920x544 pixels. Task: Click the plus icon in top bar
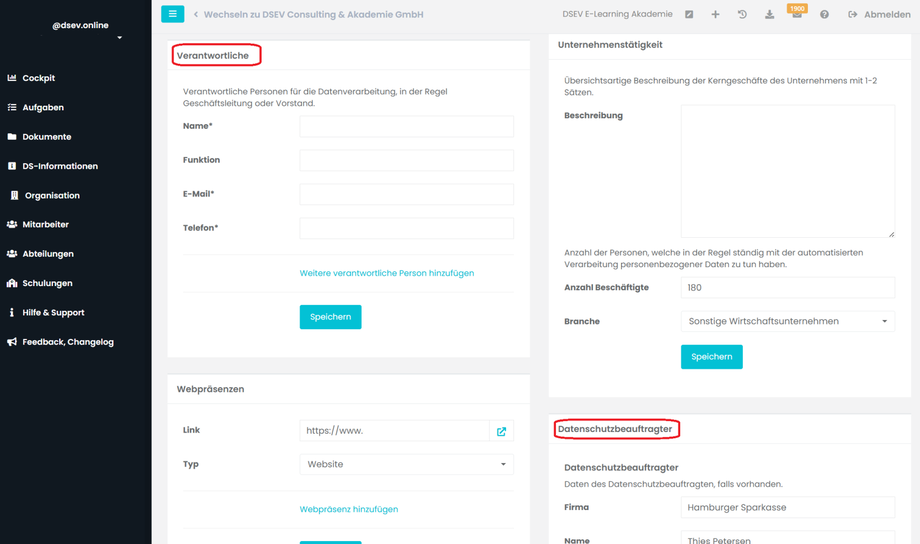pyautogui.click(x=715, y=15)
